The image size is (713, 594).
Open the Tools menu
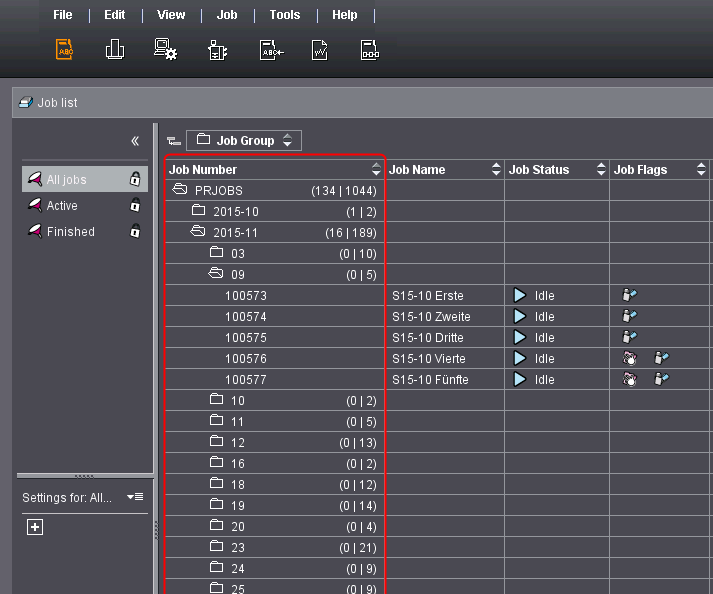point(285,15)
